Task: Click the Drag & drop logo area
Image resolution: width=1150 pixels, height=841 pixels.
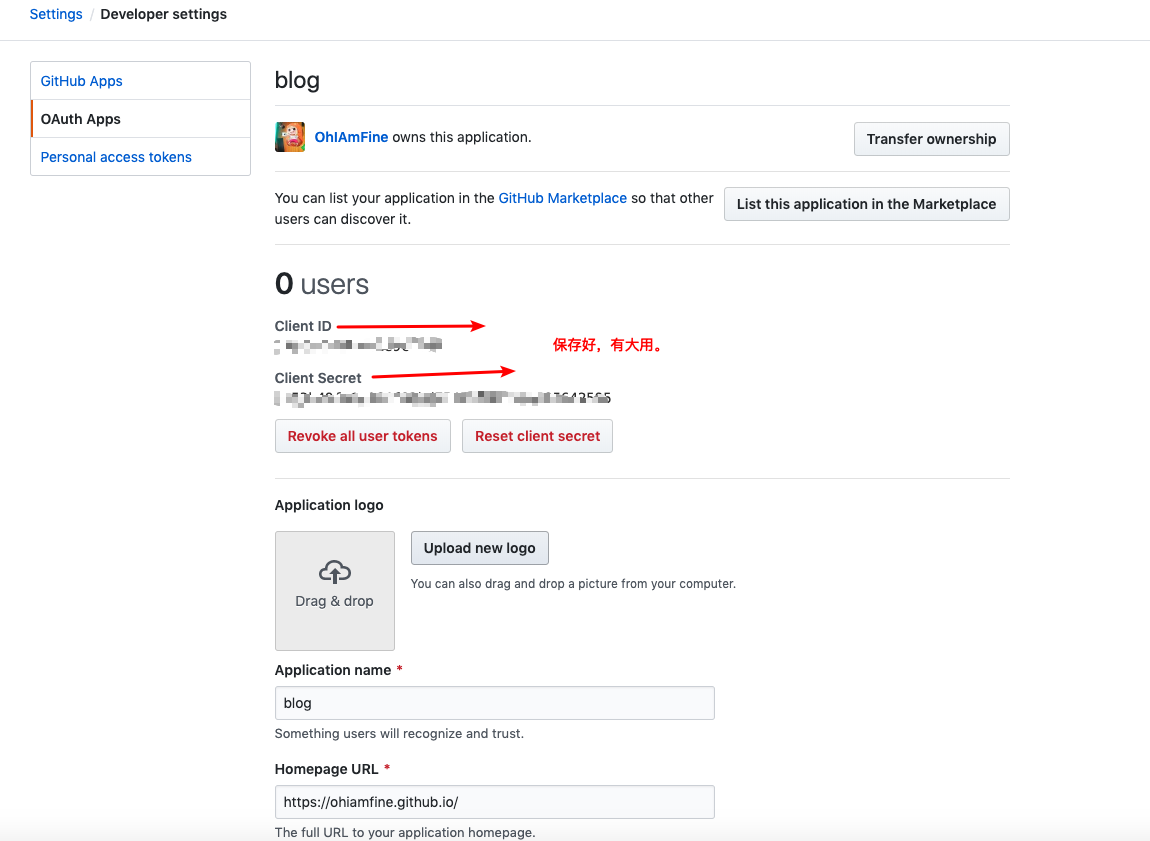Action: [334, 591]
